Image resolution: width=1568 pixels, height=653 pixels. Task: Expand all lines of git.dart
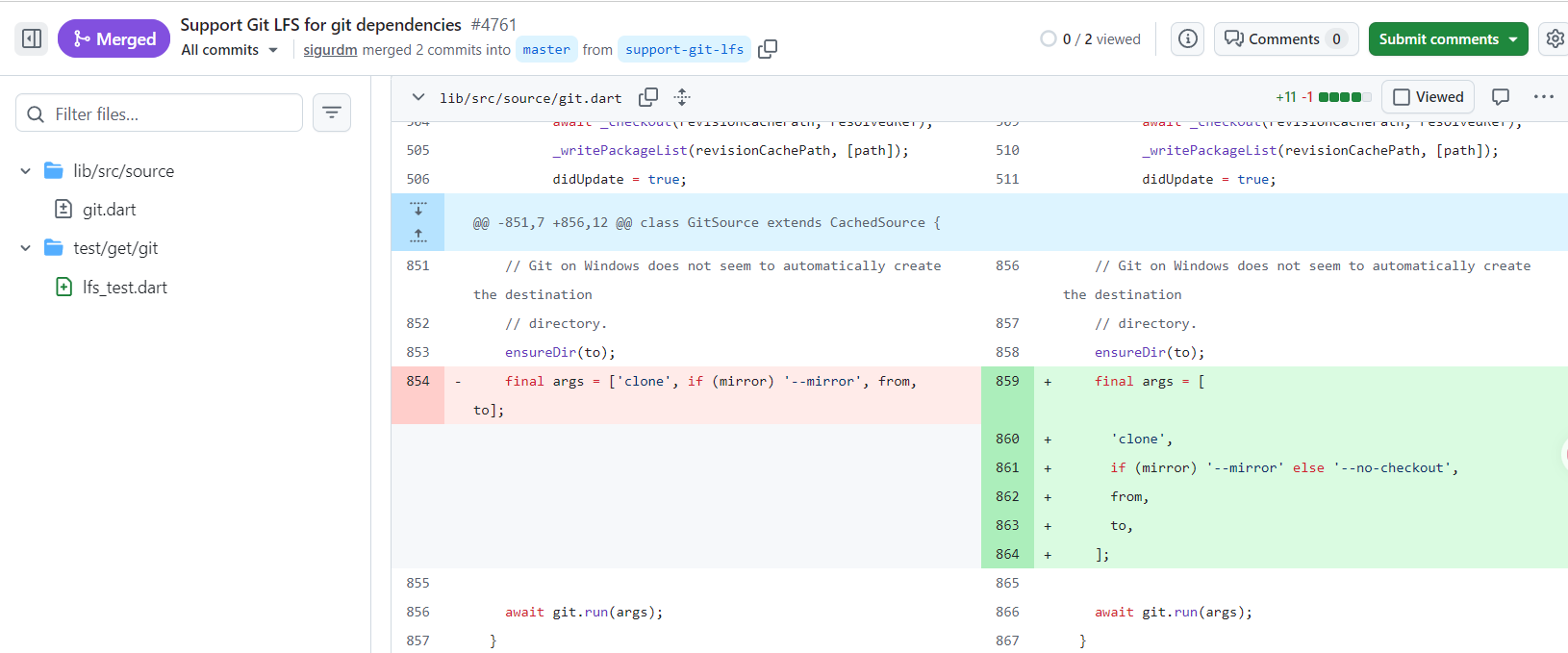[x=682, y=97]
